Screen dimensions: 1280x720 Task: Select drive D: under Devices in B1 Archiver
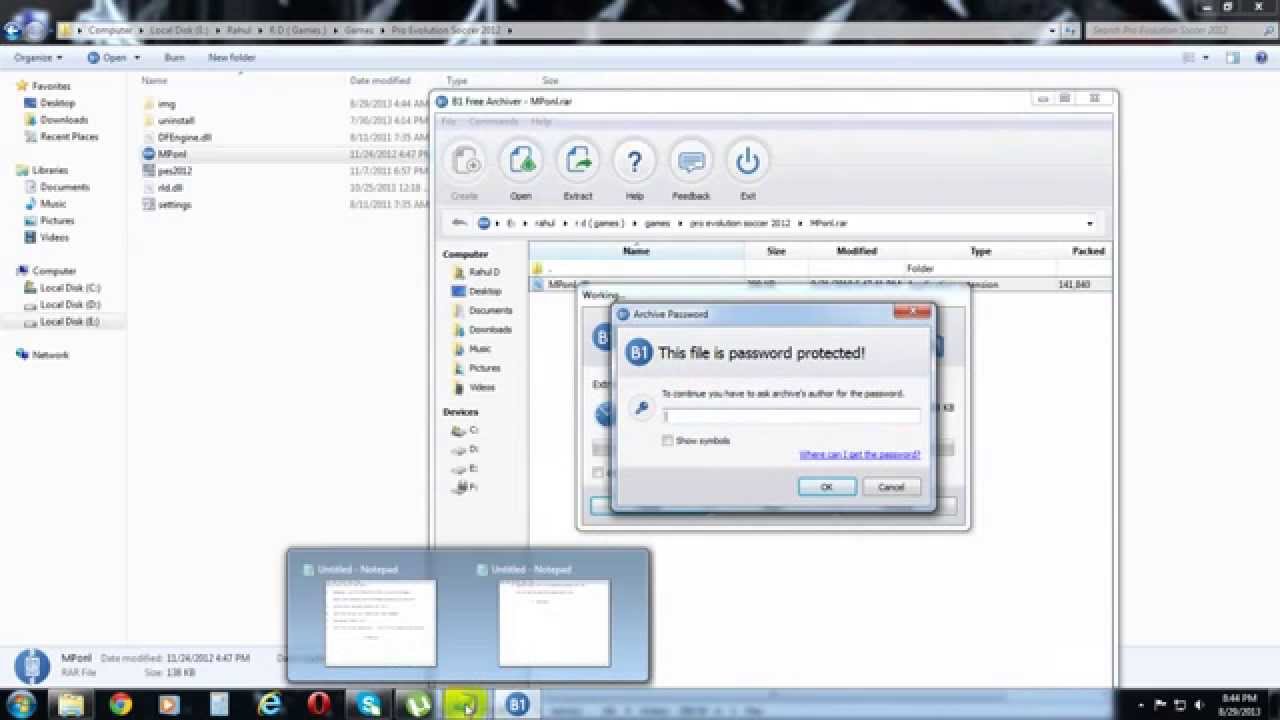coord(465,449)
